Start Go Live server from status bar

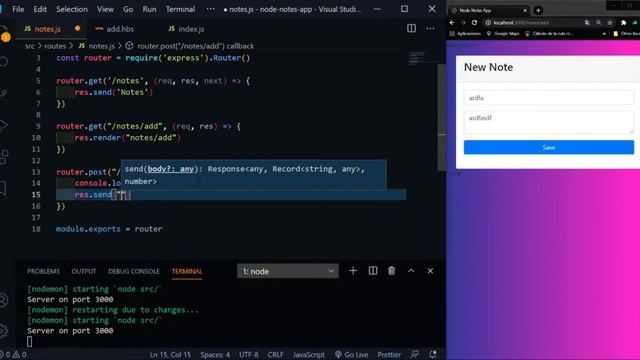351,355
